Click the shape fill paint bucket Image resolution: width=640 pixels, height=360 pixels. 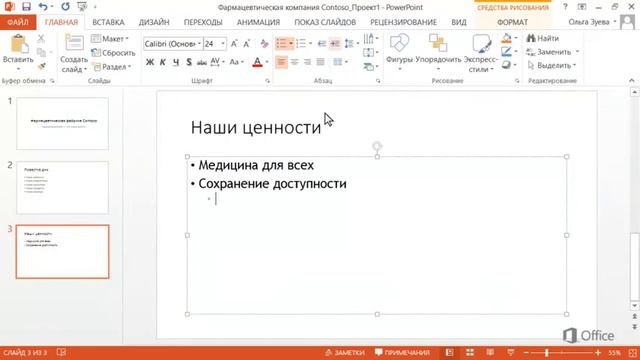507,38
